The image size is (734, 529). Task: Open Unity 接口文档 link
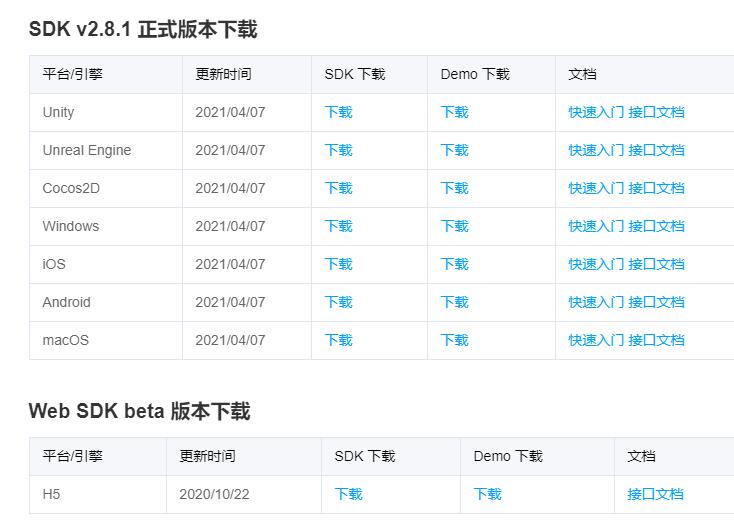[x=656, y=112]
